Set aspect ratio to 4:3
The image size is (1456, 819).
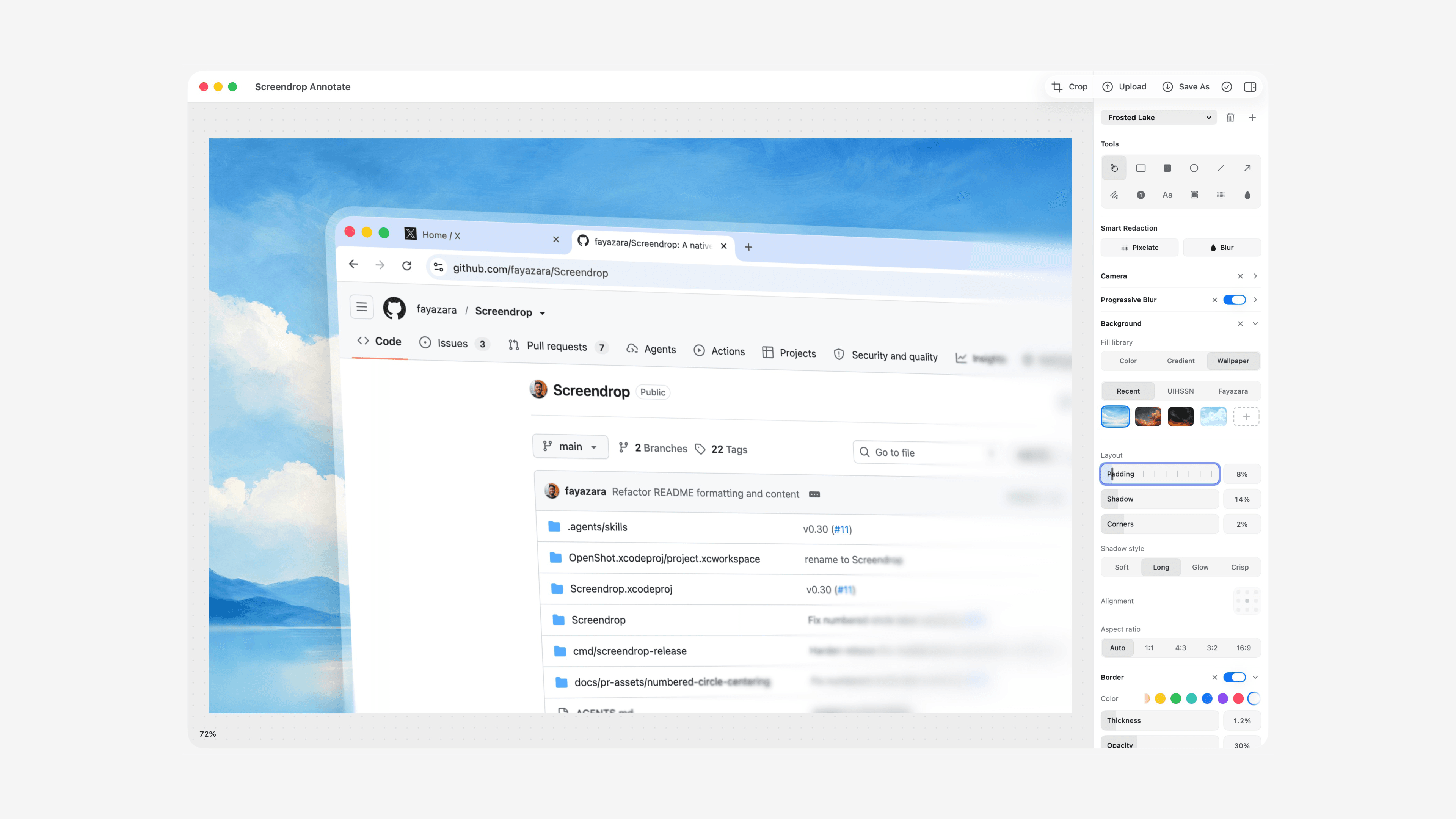point(1181,648)
